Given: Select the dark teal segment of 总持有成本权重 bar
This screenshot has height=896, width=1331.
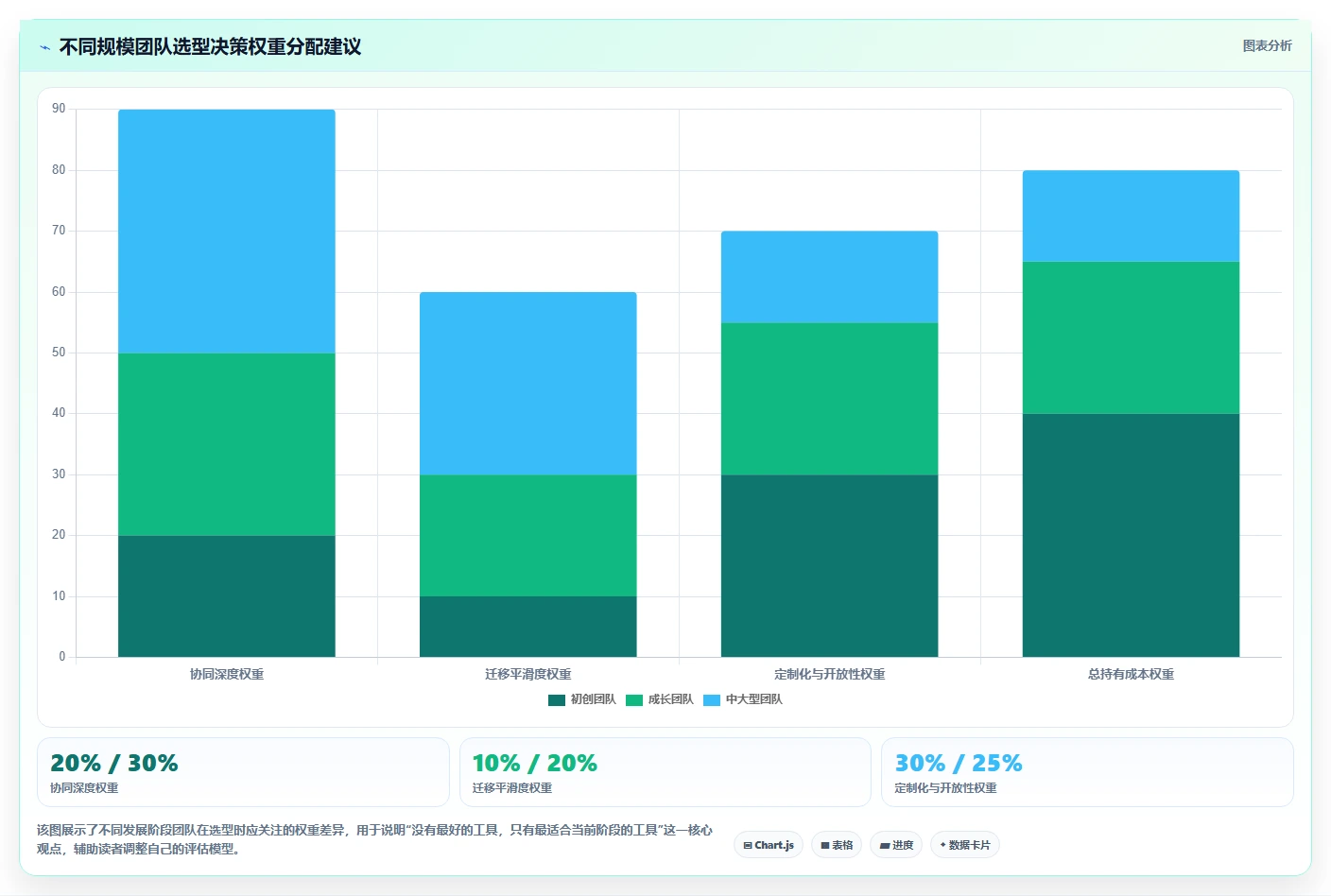Looking at the screenshot, I should click(1132, 535).
